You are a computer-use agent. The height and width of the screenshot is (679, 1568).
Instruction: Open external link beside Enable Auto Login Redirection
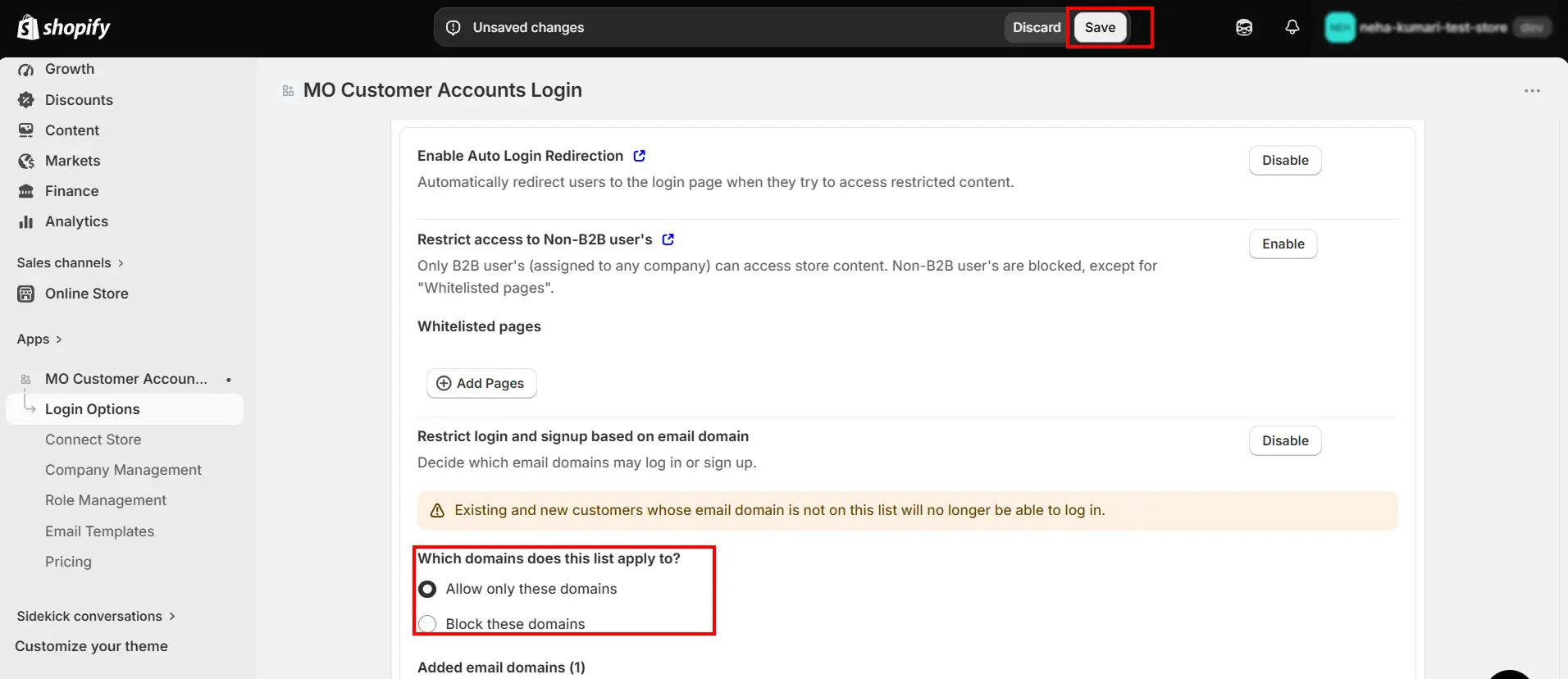[640, 156]
